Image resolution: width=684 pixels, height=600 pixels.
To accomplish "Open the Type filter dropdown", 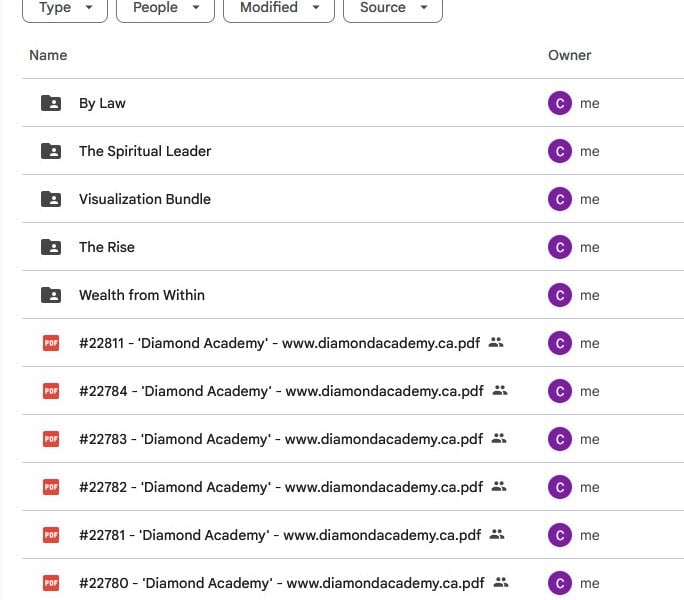I will (x=65, y=8).
